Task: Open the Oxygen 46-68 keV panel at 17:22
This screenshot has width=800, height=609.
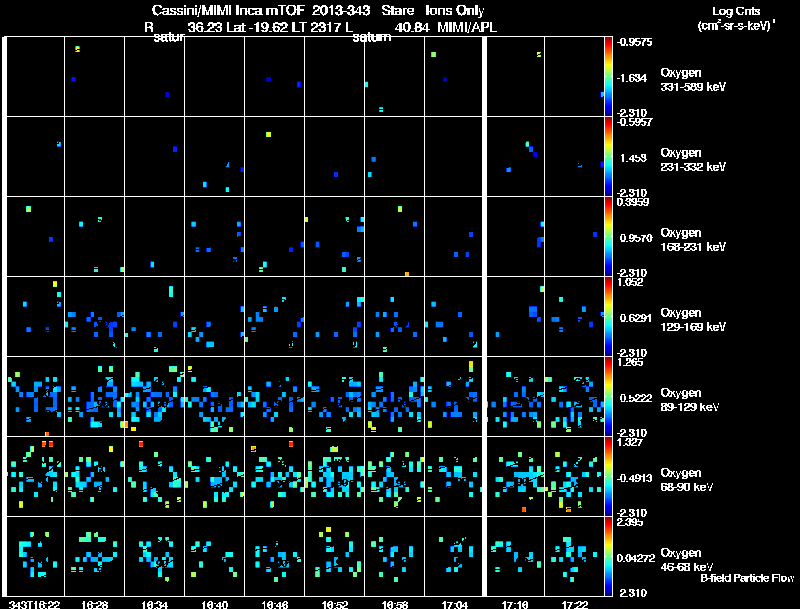Action: [x=574, y=557]
